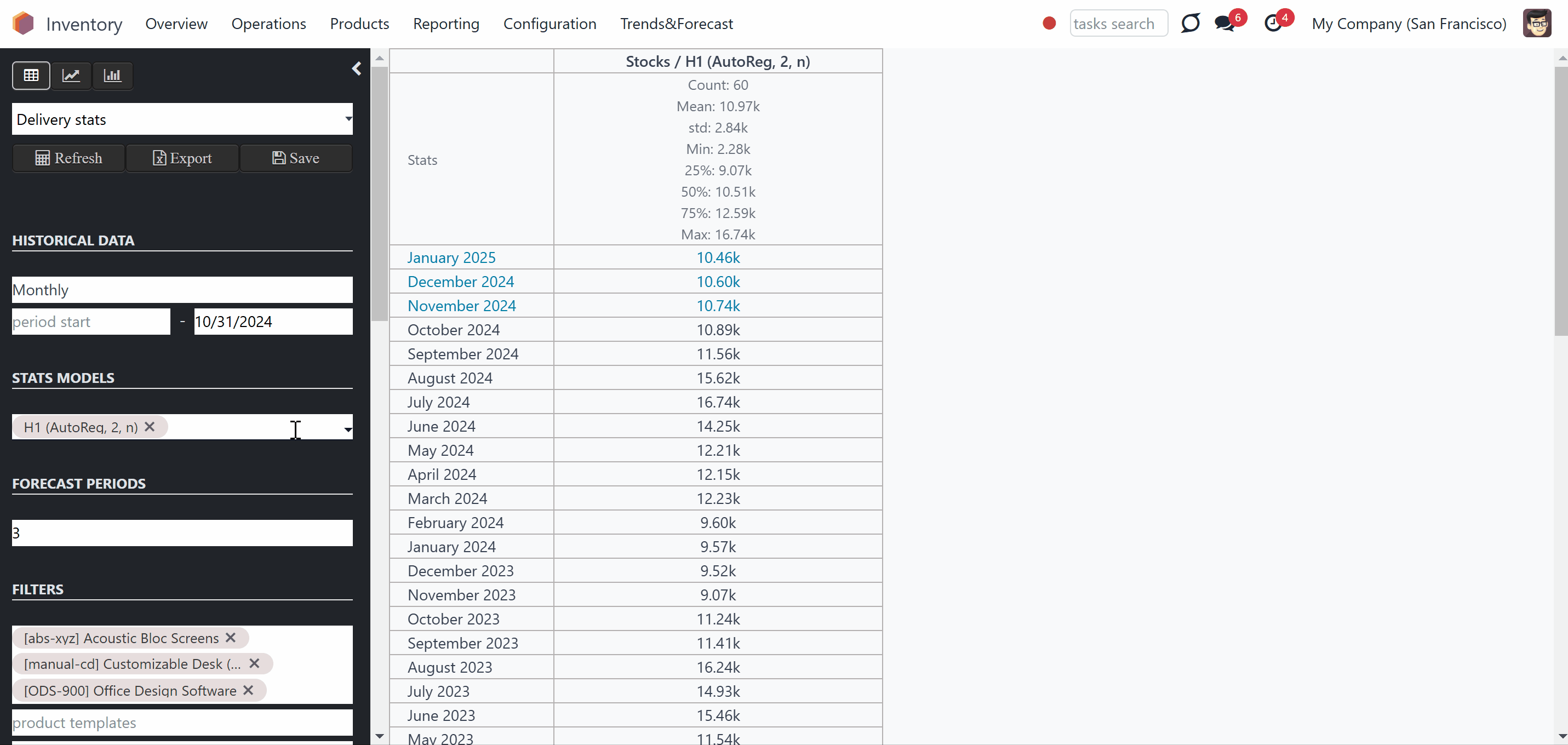
Task: Click the Export button
Action: 182,158
